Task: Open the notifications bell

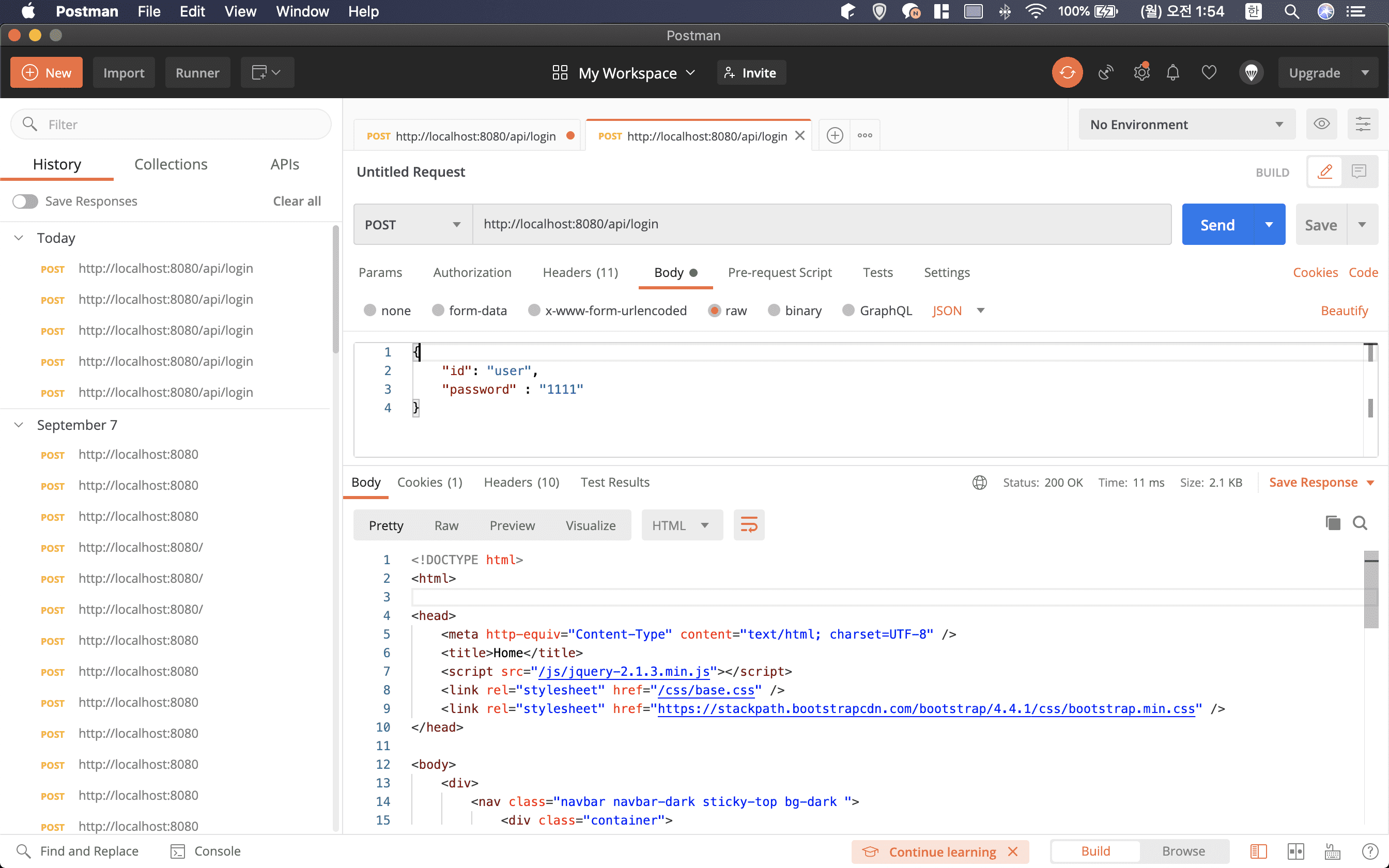Action: tap(1173, 72)
